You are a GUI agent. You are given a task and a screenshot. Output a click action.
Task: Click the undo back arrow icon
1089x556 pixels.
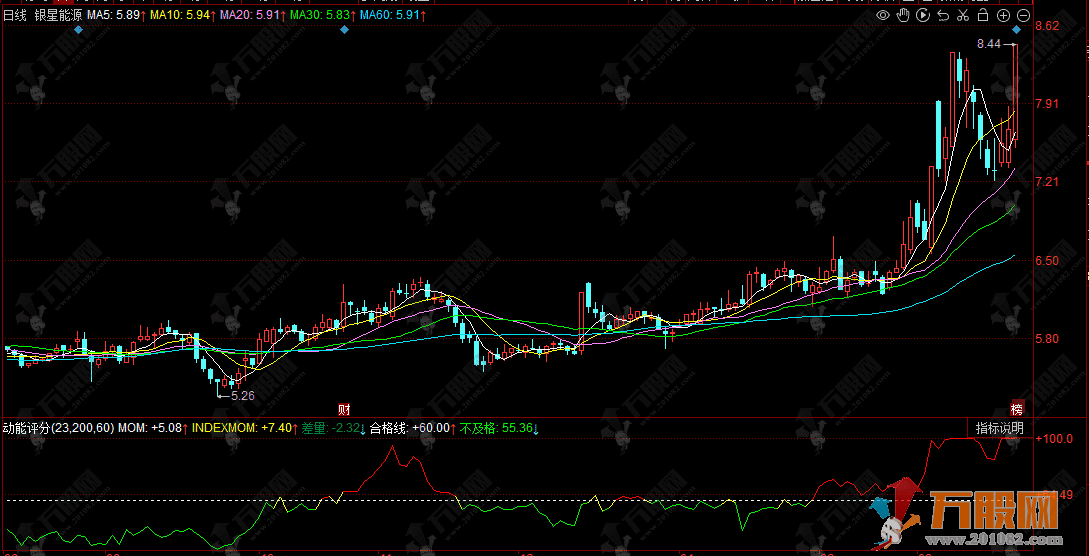[x=943, y=15]
